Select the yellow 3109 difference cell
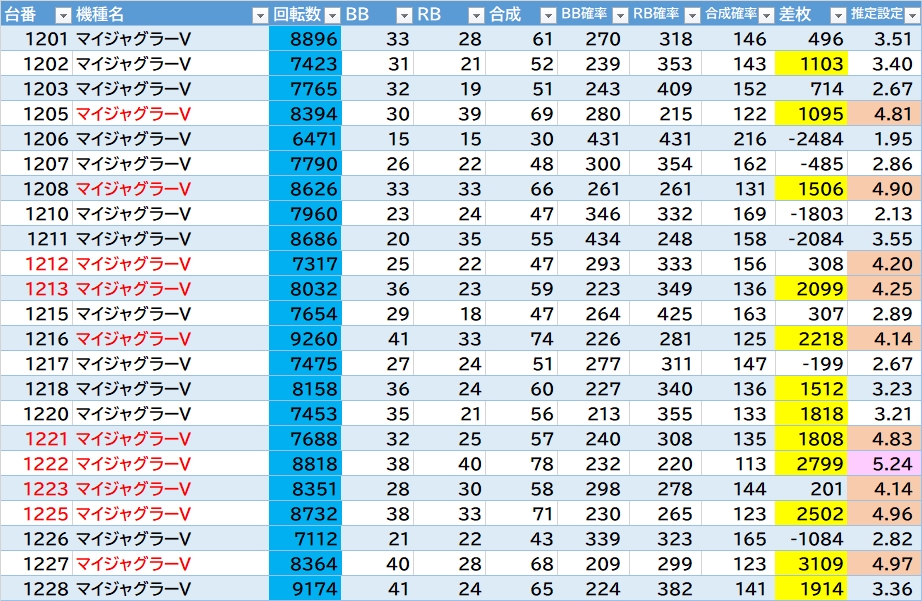This screenshot has width=922, height=601. click(x=812, y=564)
